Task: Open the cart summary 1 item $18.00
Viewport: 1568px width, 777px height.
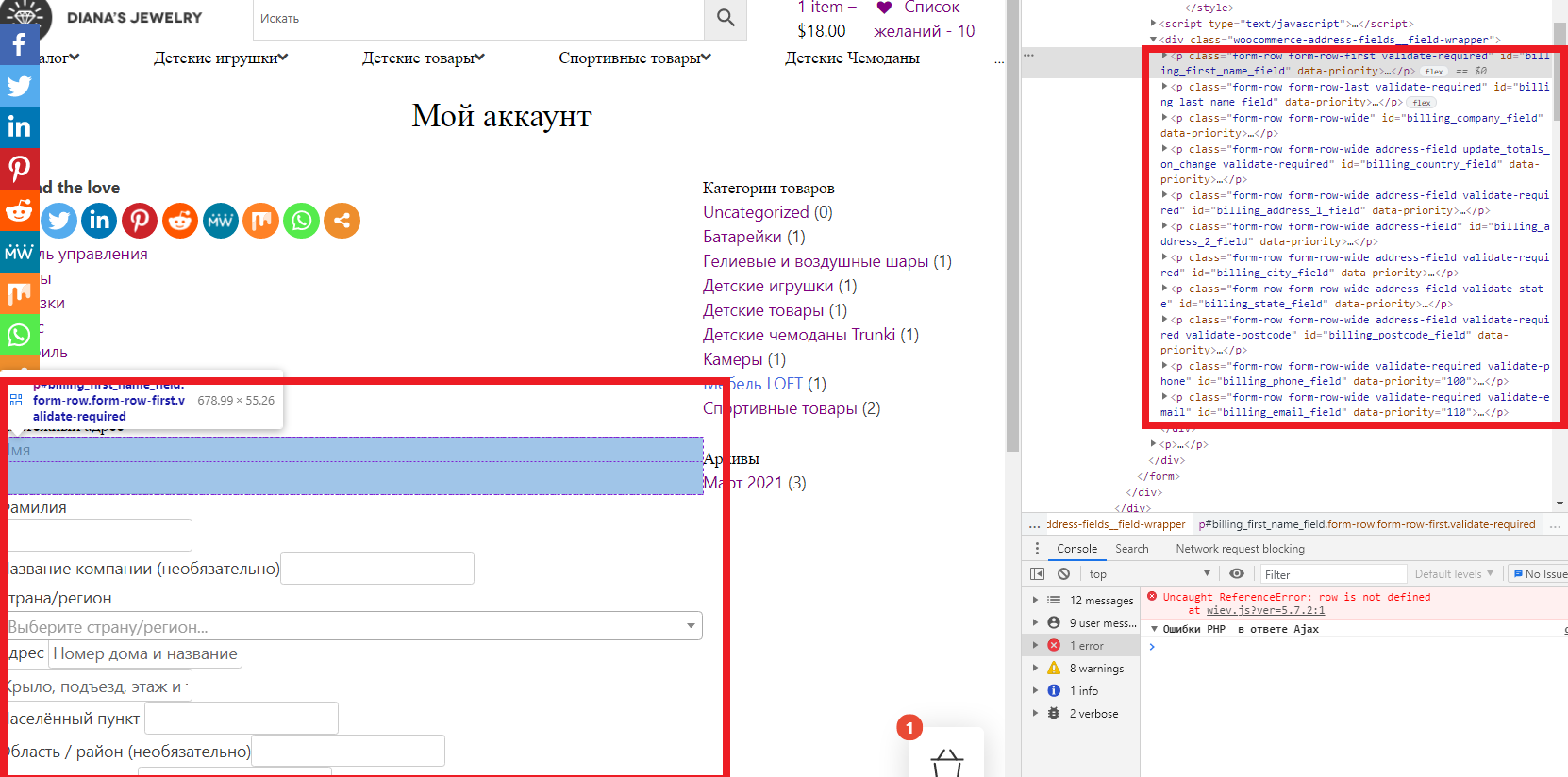Action: tap(826, 19)
